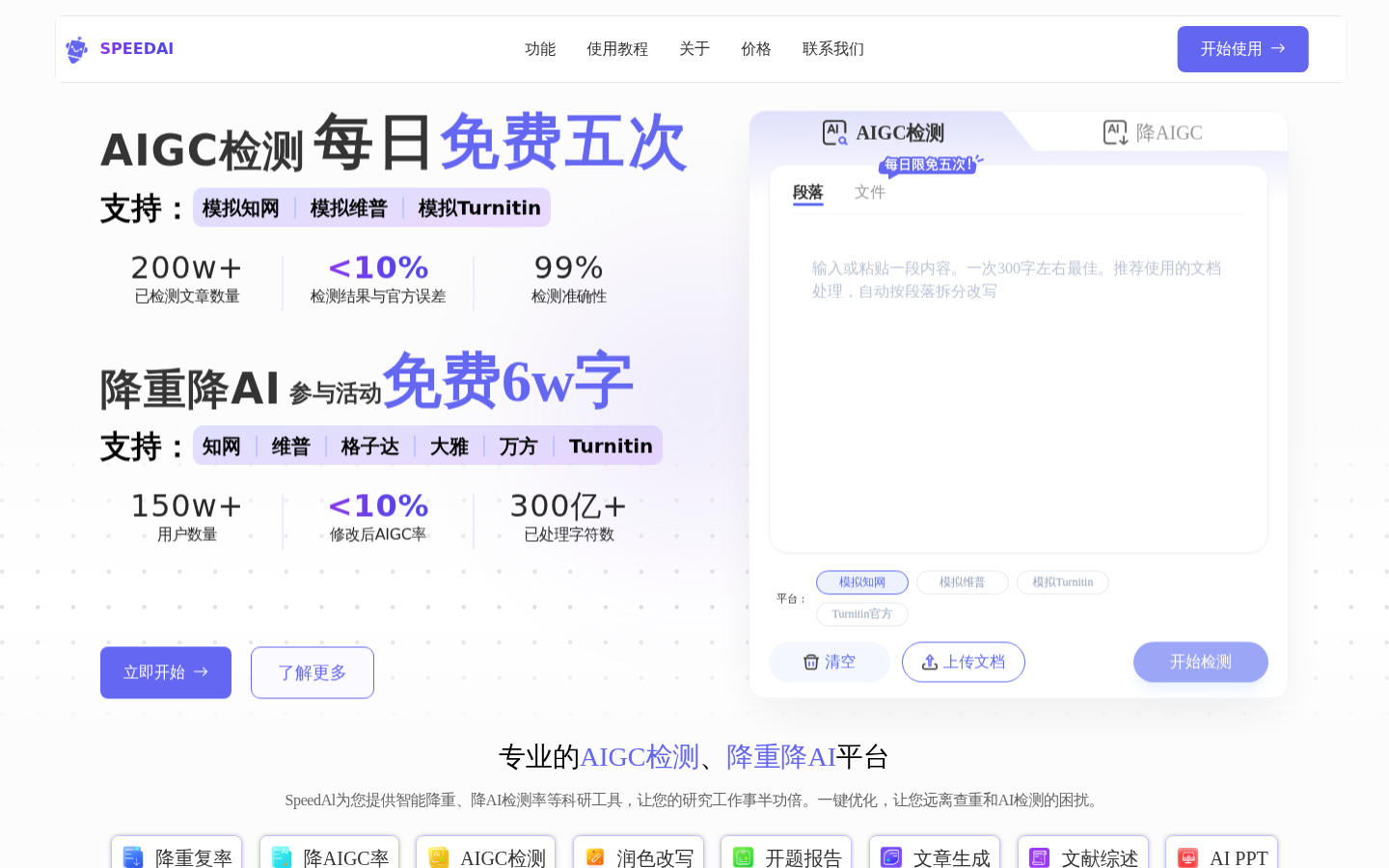Click the 大雅 supported platform label
Screen dimensions: 1389x868
[x=449, y=447]
